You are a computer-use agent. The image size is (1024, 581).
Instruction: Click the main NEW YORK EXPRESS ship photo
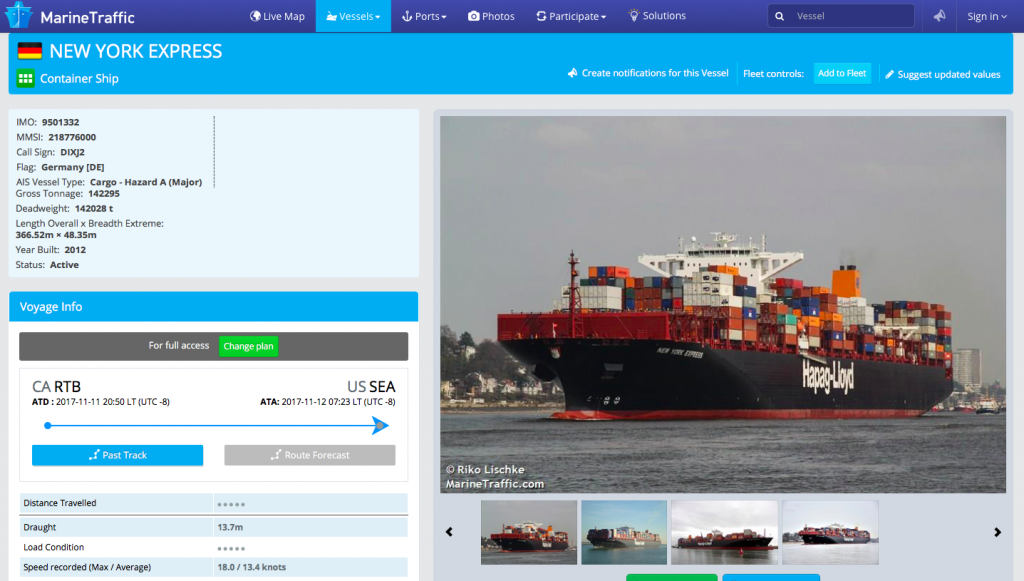723,304
